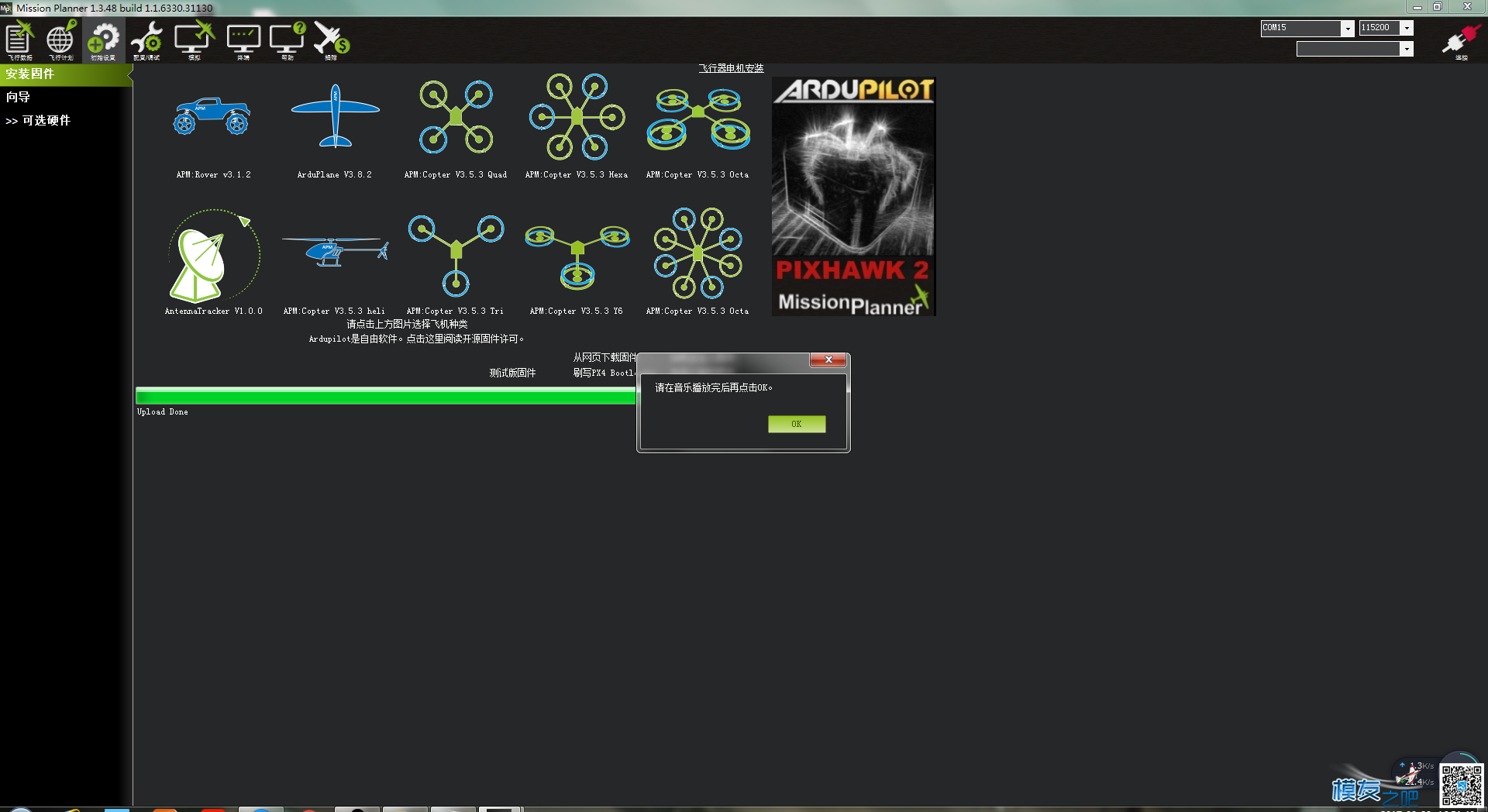Open the COM15 port dropdown arrow

tap(1348, 28)
